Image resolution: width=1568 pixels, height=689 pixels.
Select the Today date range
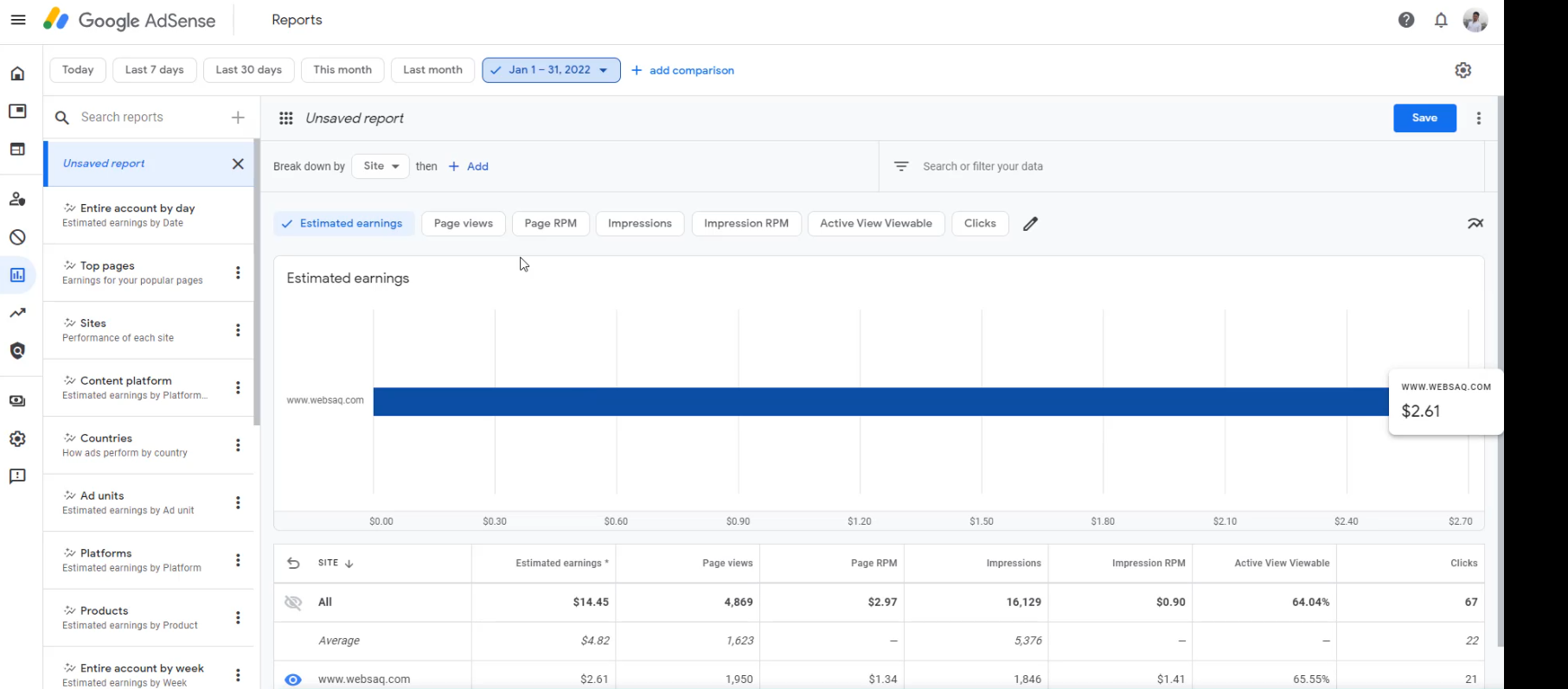tap(78, 70)
